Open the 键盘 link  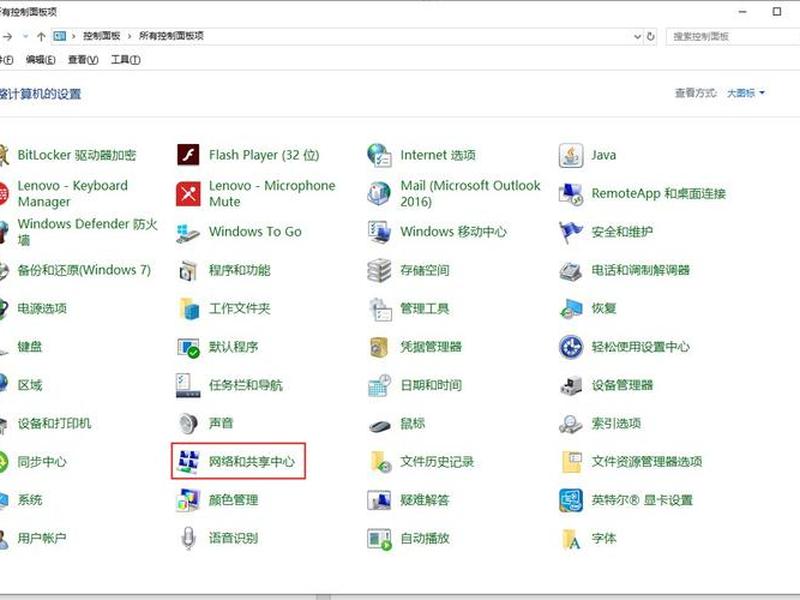(x=30, y=346)
